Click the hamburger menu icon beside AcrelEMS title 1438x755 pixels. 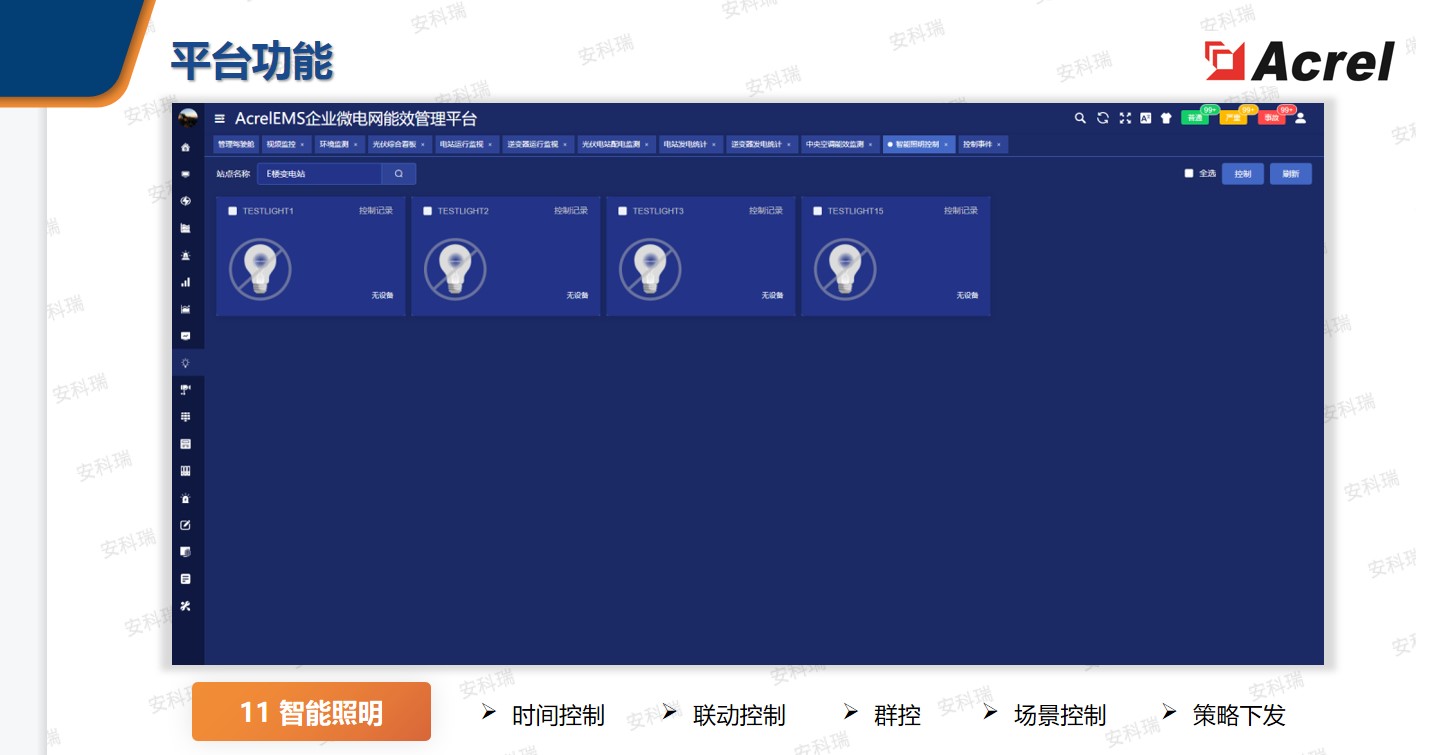click(220, 119)
